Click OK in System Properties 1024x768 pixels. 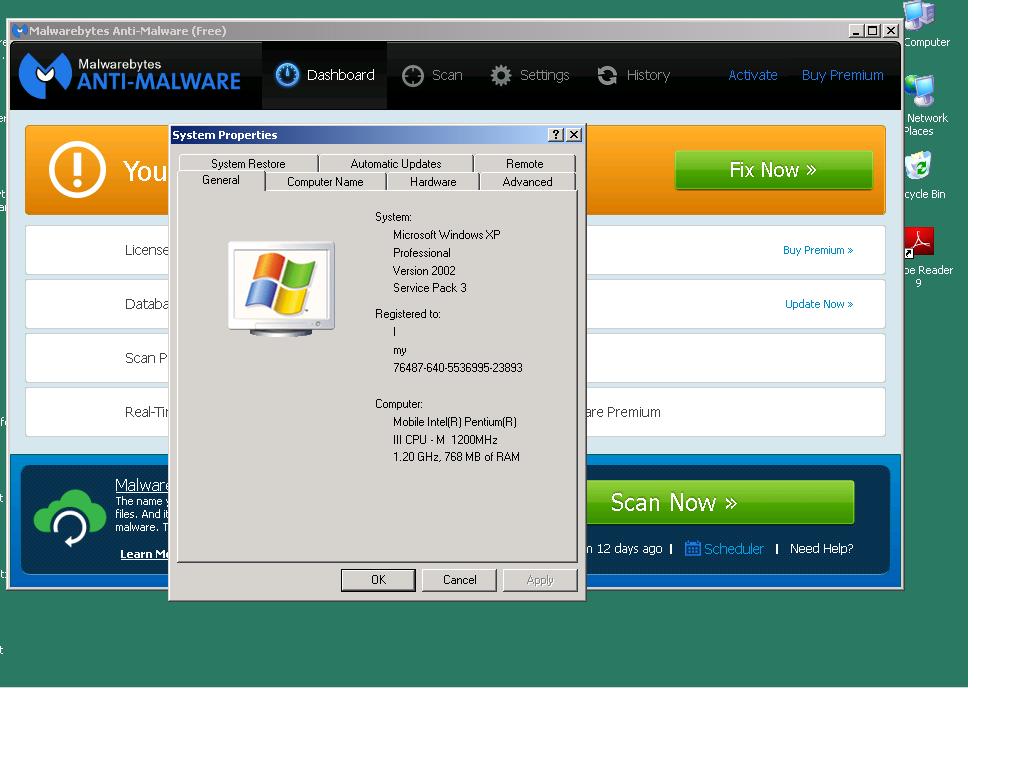(x=378, y=580)
